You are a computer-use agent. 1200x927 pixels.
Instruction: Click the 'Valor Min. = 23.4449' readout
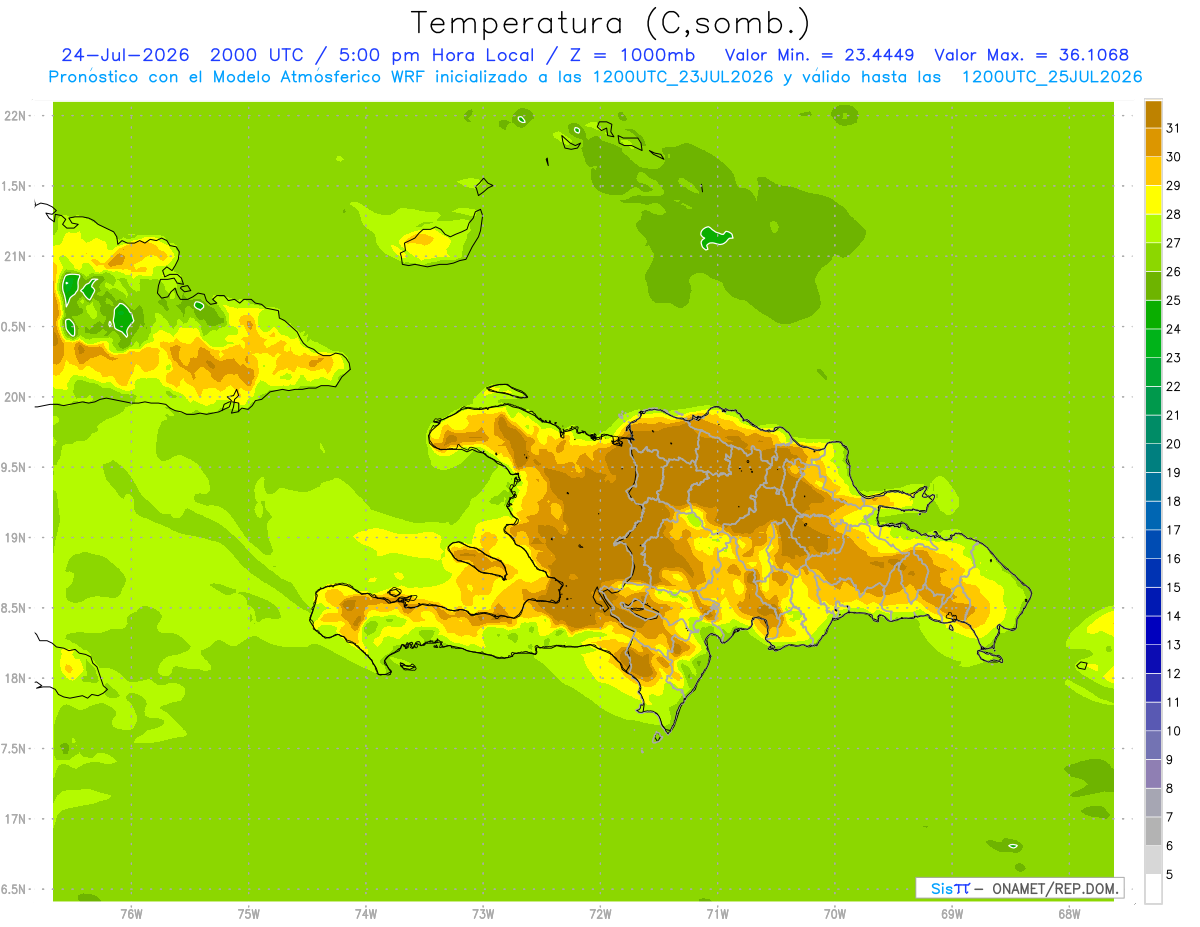coord(820,55)
